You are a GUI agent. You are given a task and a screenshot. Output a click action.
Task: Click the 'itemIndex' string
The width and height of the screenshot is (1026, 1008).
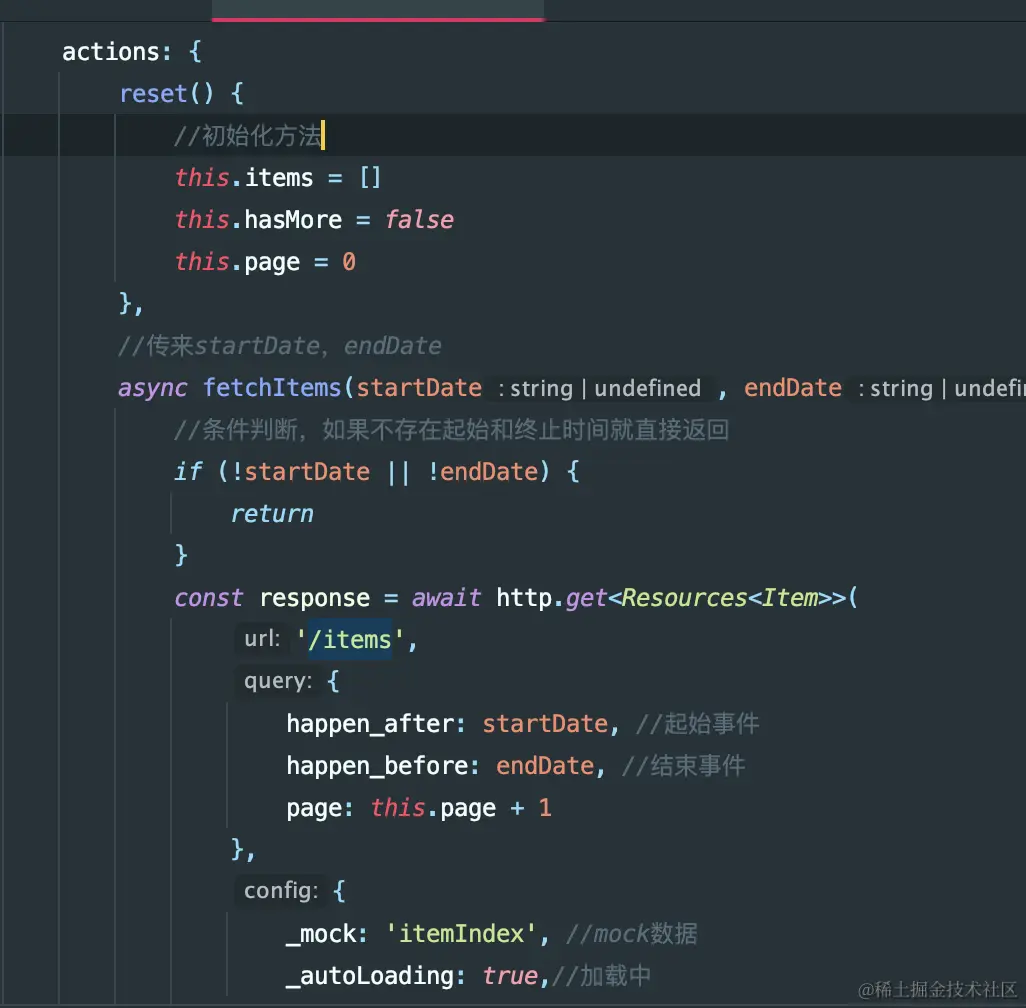tap(461, 933)
